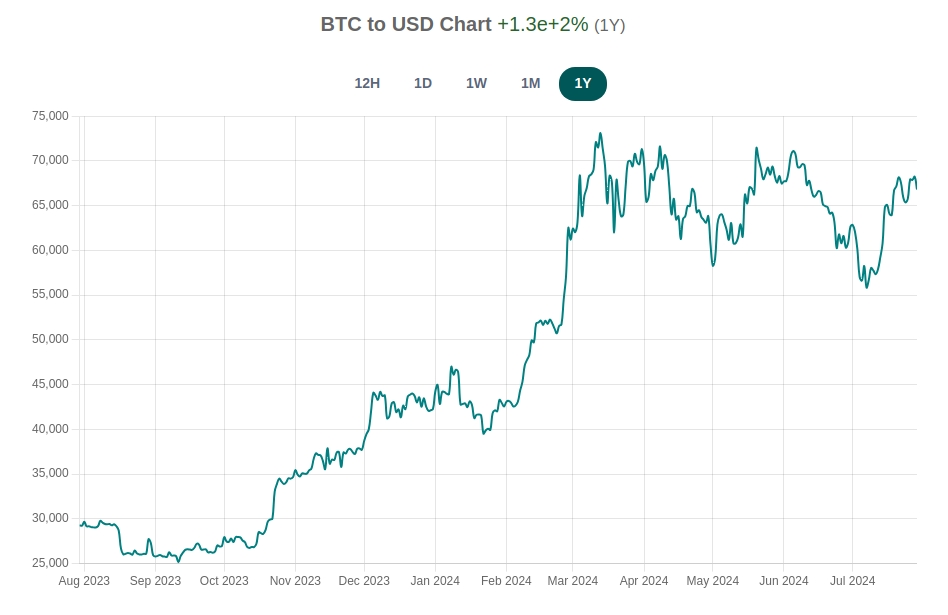Click the Jan 2024 x-axis label
The height and width of the screenshot is (615, 948).
click(435, 581)
